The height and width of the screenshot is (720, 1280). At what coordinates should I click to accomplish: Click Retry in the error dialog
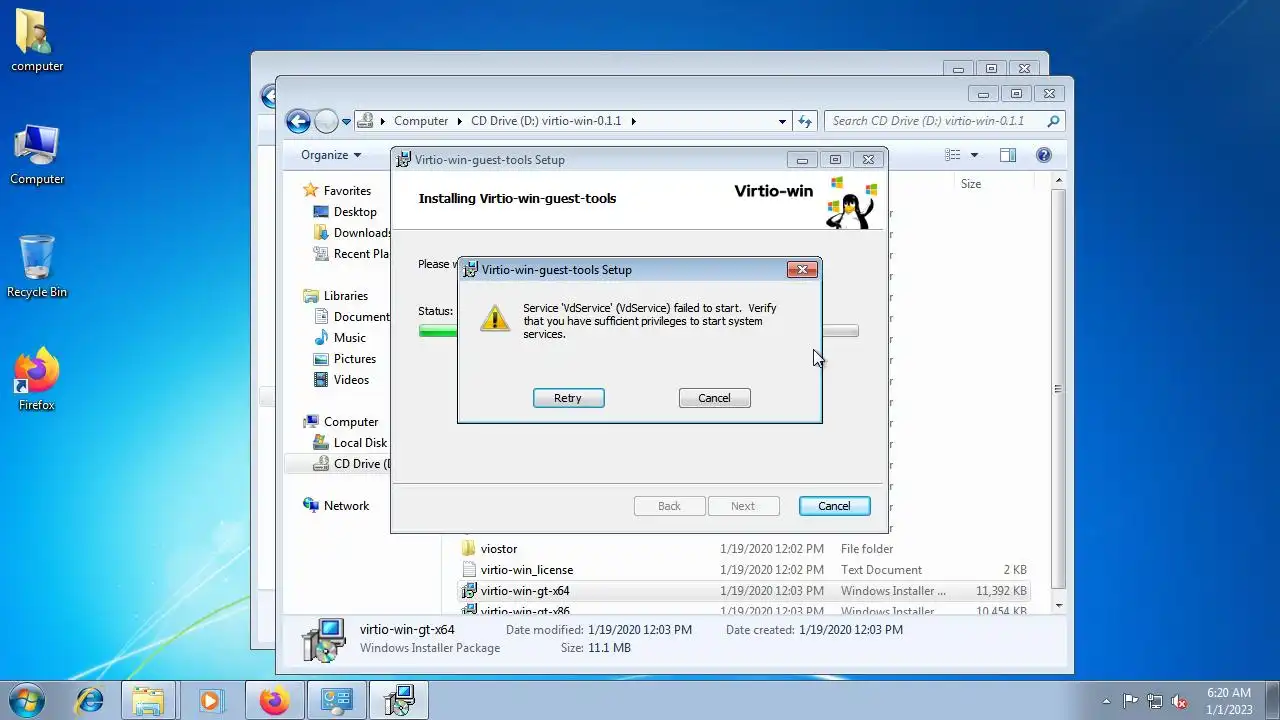tap(568, 398)
